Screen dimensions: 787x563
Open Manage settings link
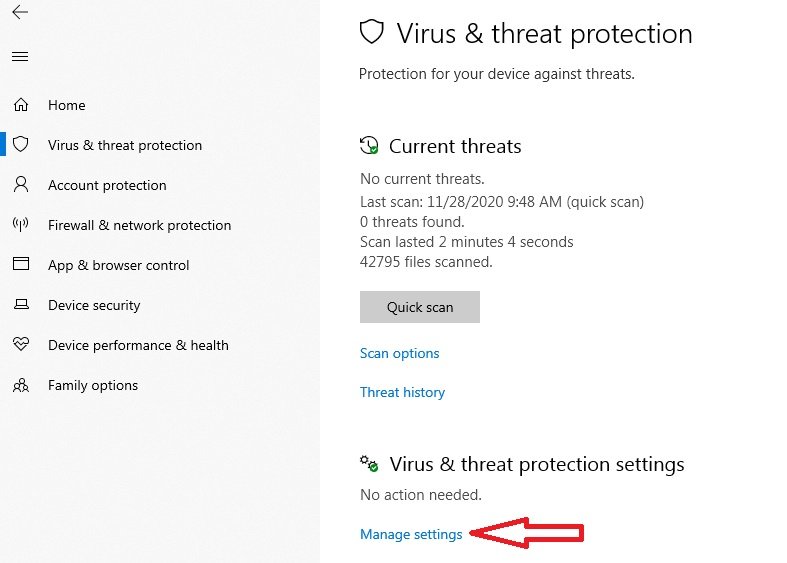(411, 534)
